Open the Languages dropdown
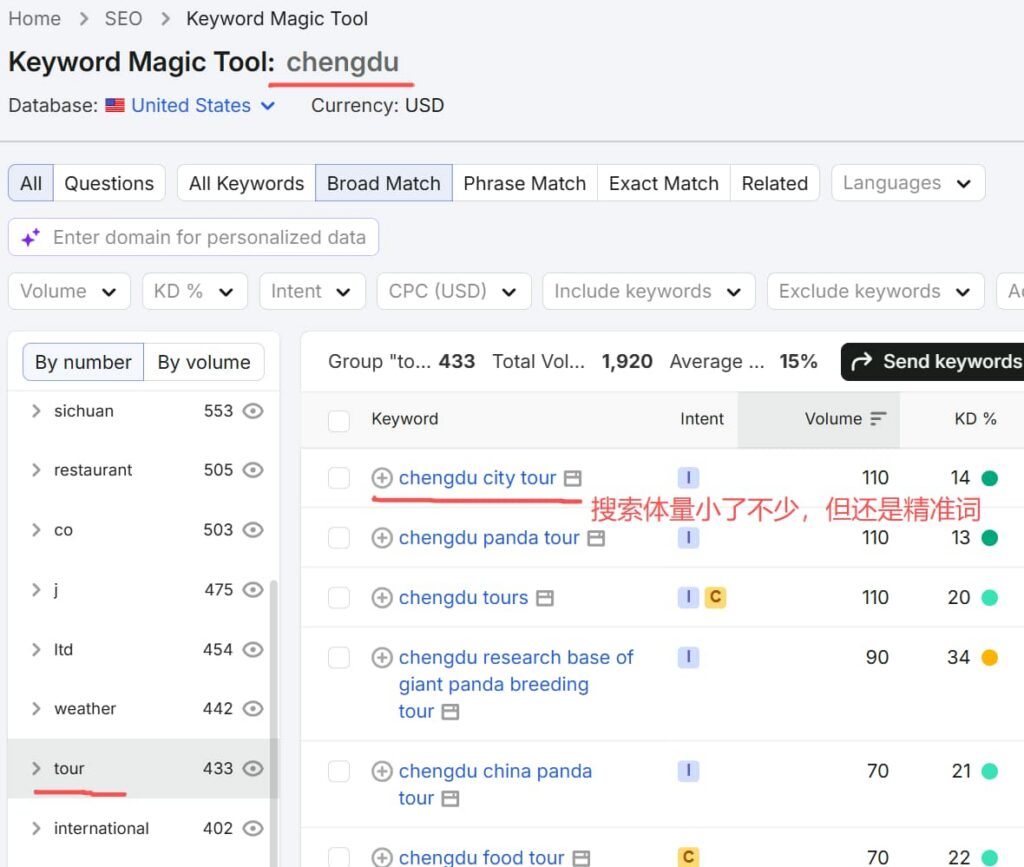 [x=908, y=183]
